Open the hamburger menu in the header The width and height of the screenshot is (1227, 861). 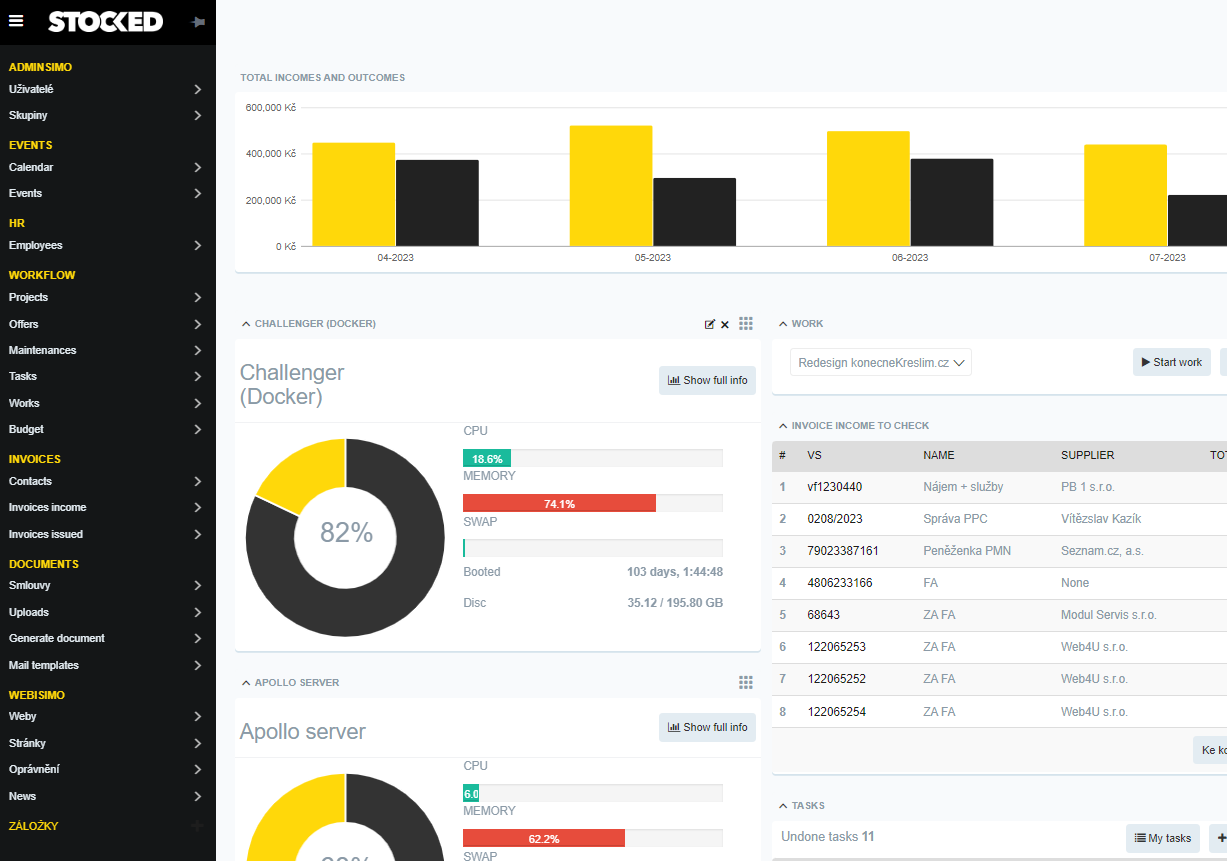(16, 21)
